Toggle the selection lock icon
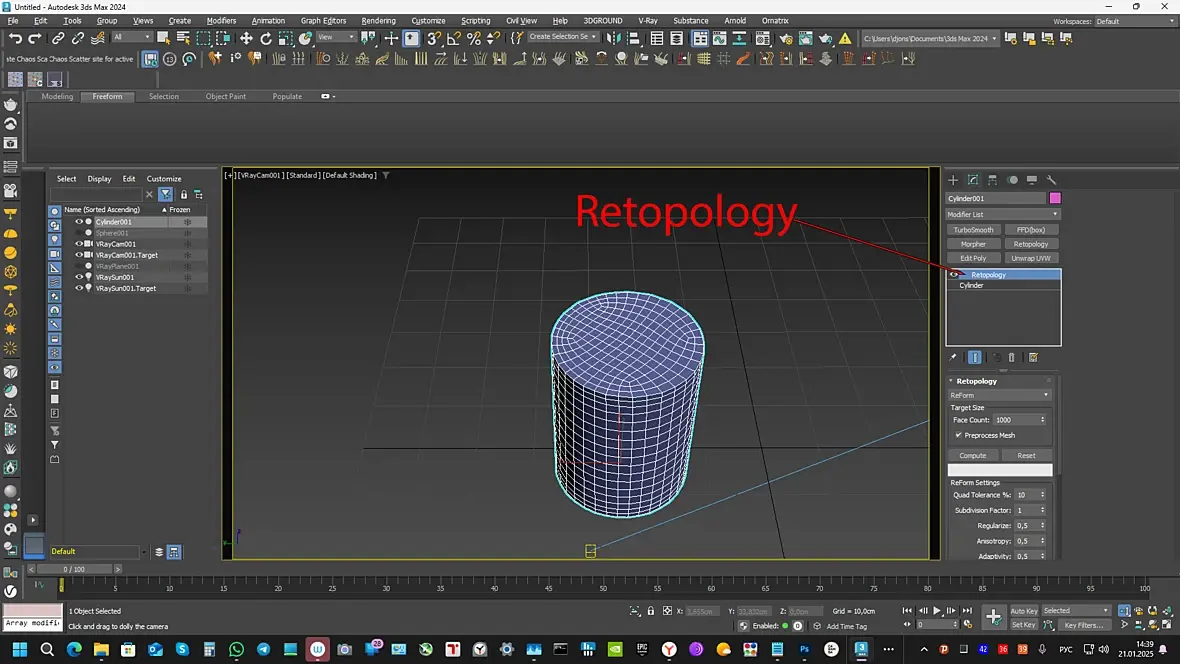Viewport: 1180px width, 664px height. 651,611
